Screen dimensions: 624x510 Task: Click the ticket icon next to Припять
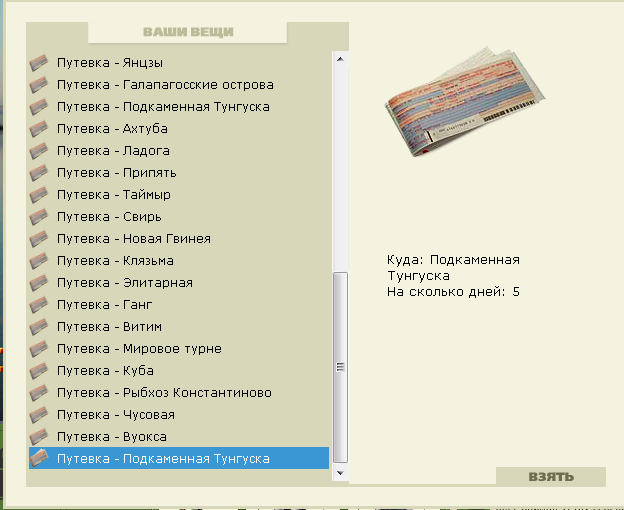coord(39,173)
